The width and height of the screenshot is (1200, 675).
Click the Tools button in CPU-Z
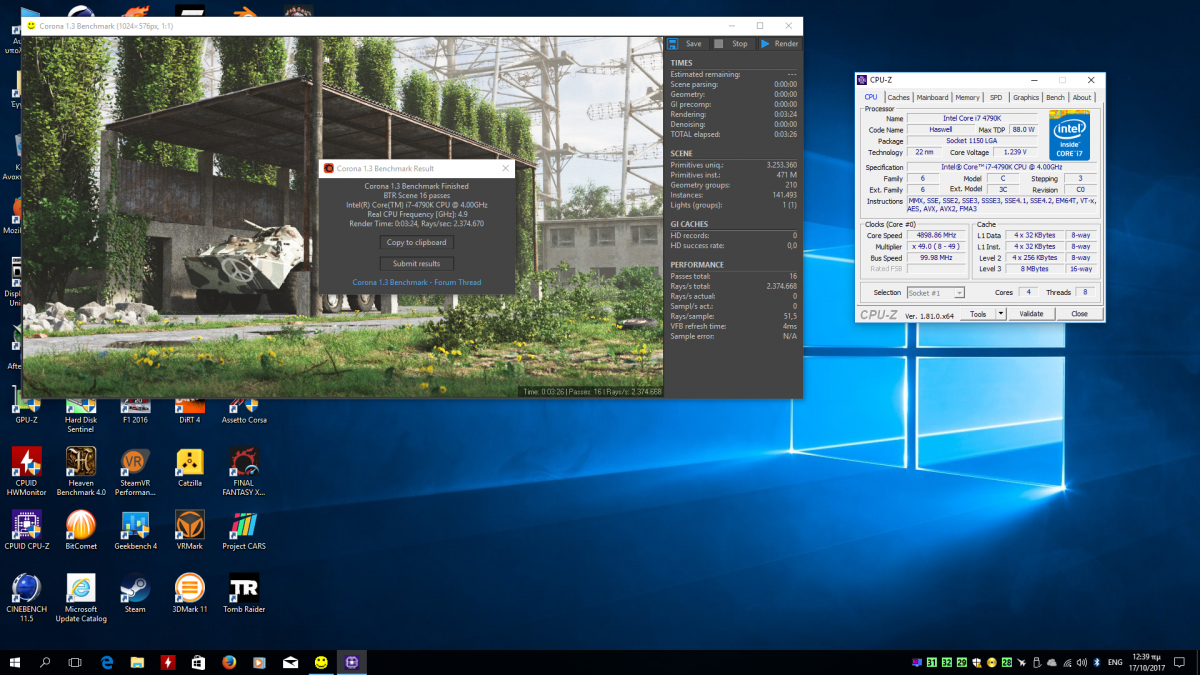978,314
